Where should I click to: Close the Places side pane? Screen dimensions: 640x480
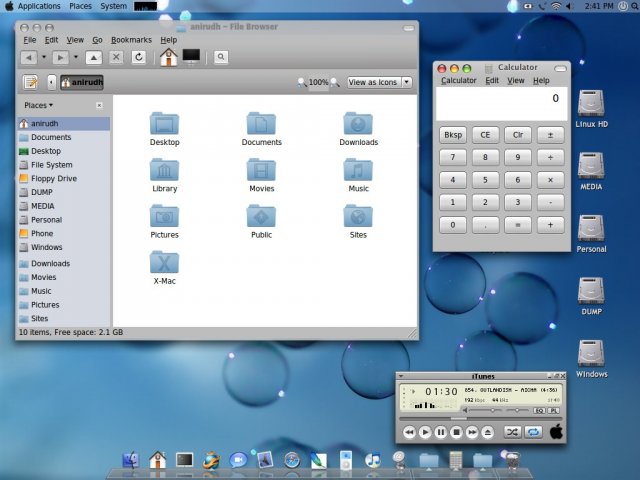(x=99, y=105)
